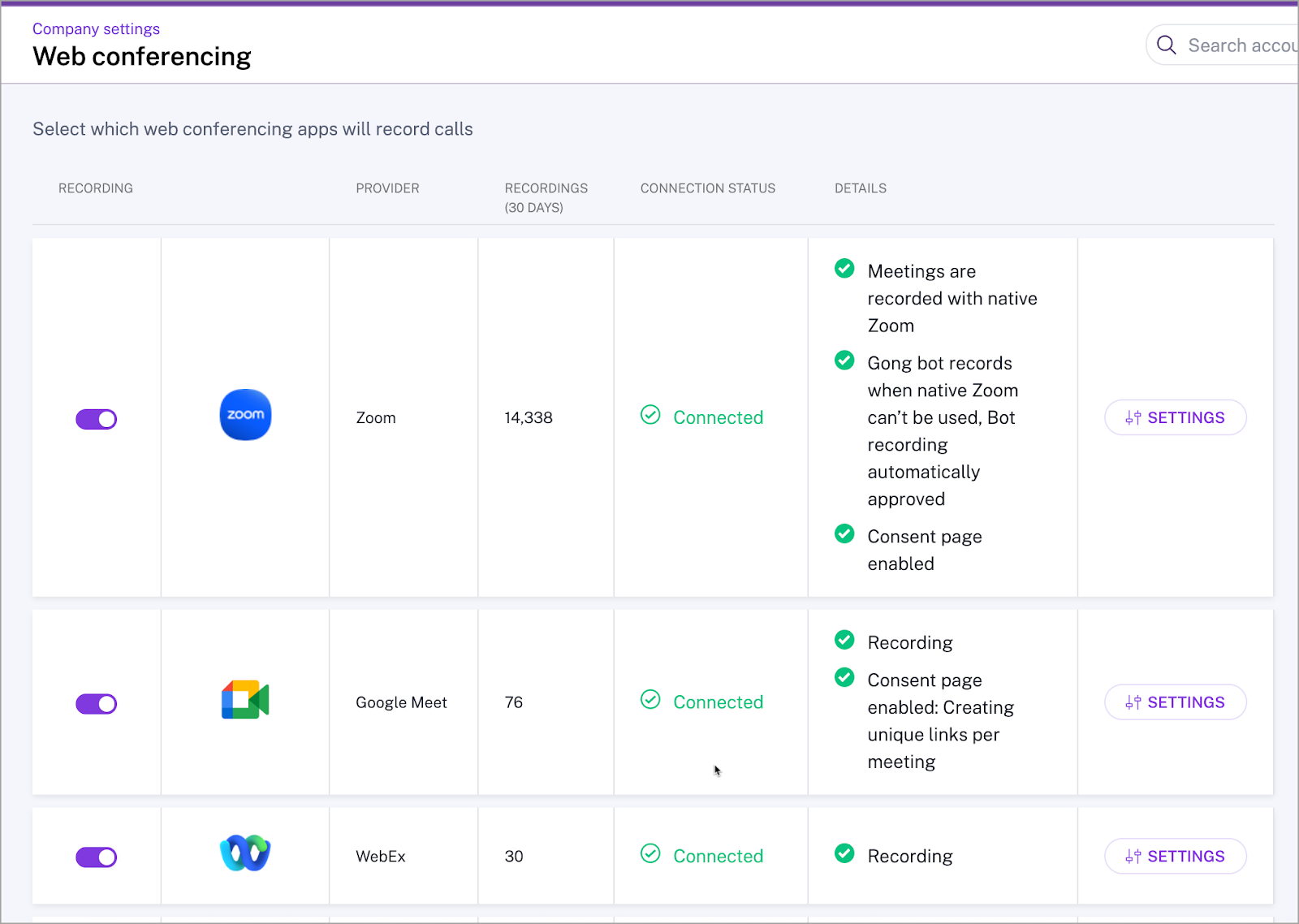
Task: Click the search magnifier icon
Action: tap(1167, 45)
